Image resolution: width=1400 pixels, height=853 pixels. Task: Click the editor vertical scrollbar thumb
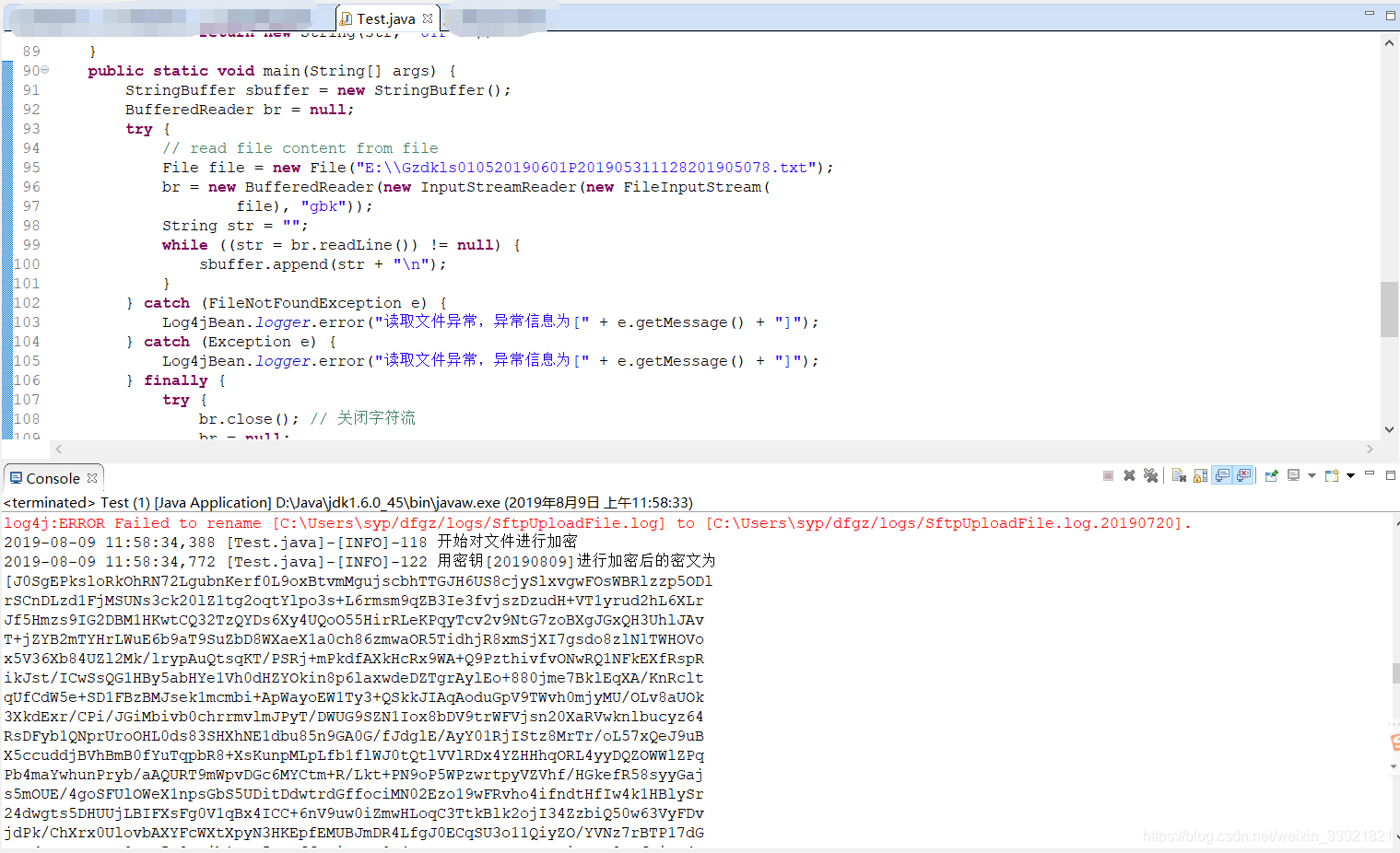(x=1389, y=310)
